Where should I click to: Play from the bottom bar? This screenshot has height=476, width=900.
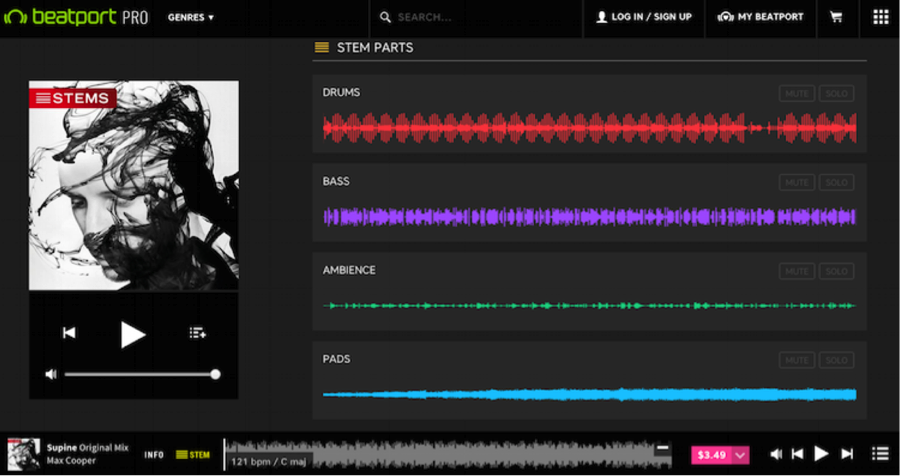coord(822,454)
